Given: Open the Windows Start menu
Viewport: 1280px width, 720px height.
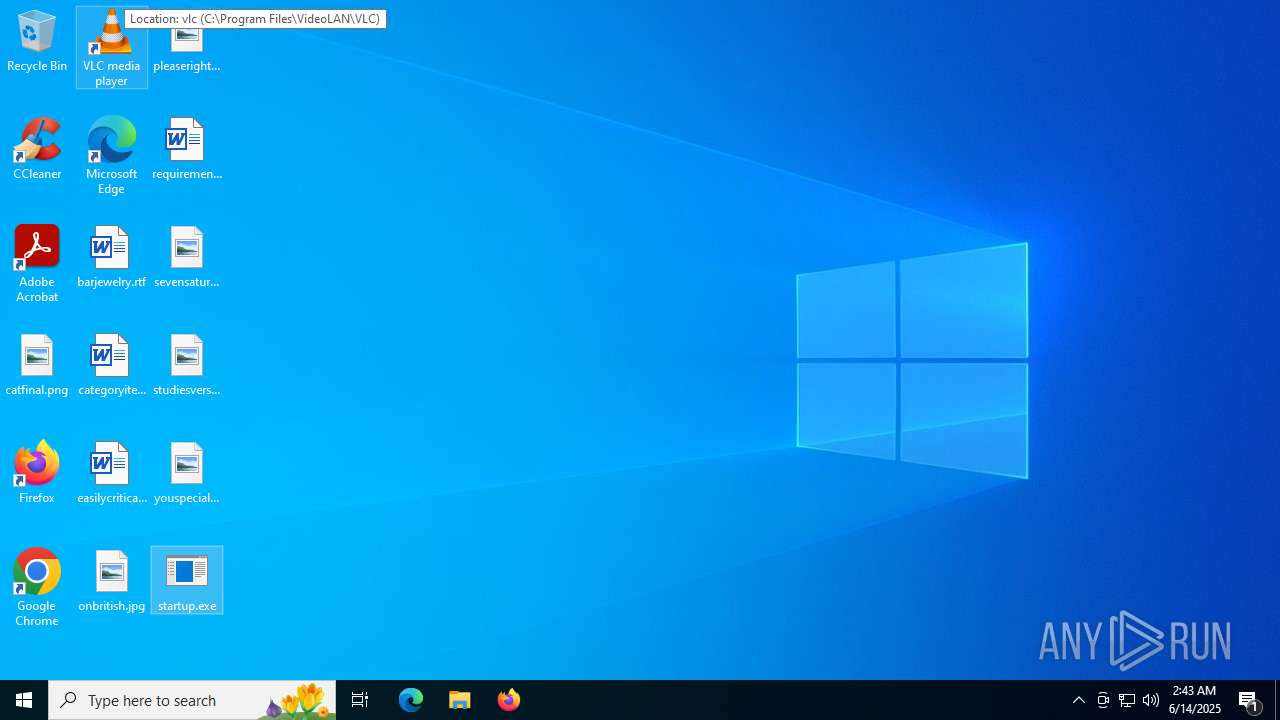Looking at the screenshot, I should tap(24, 700).
